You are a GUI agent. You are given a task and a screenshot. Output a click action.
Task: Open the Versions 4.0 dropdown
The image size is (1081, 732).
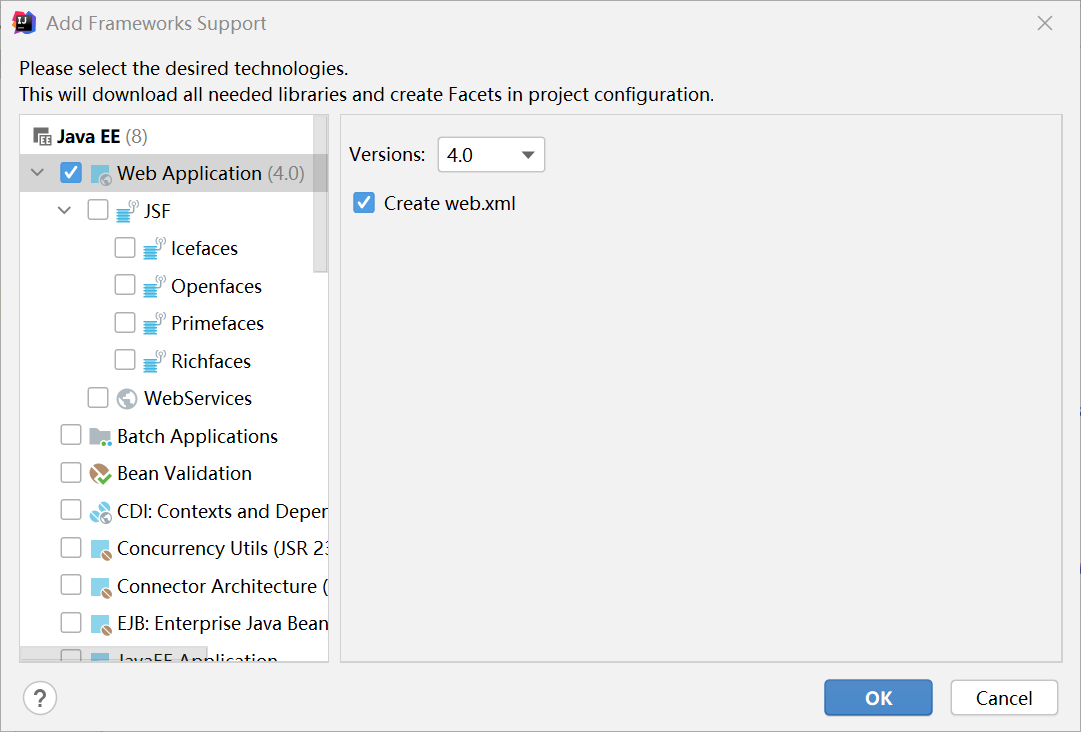pyautogui.click(x=491, y=155)
